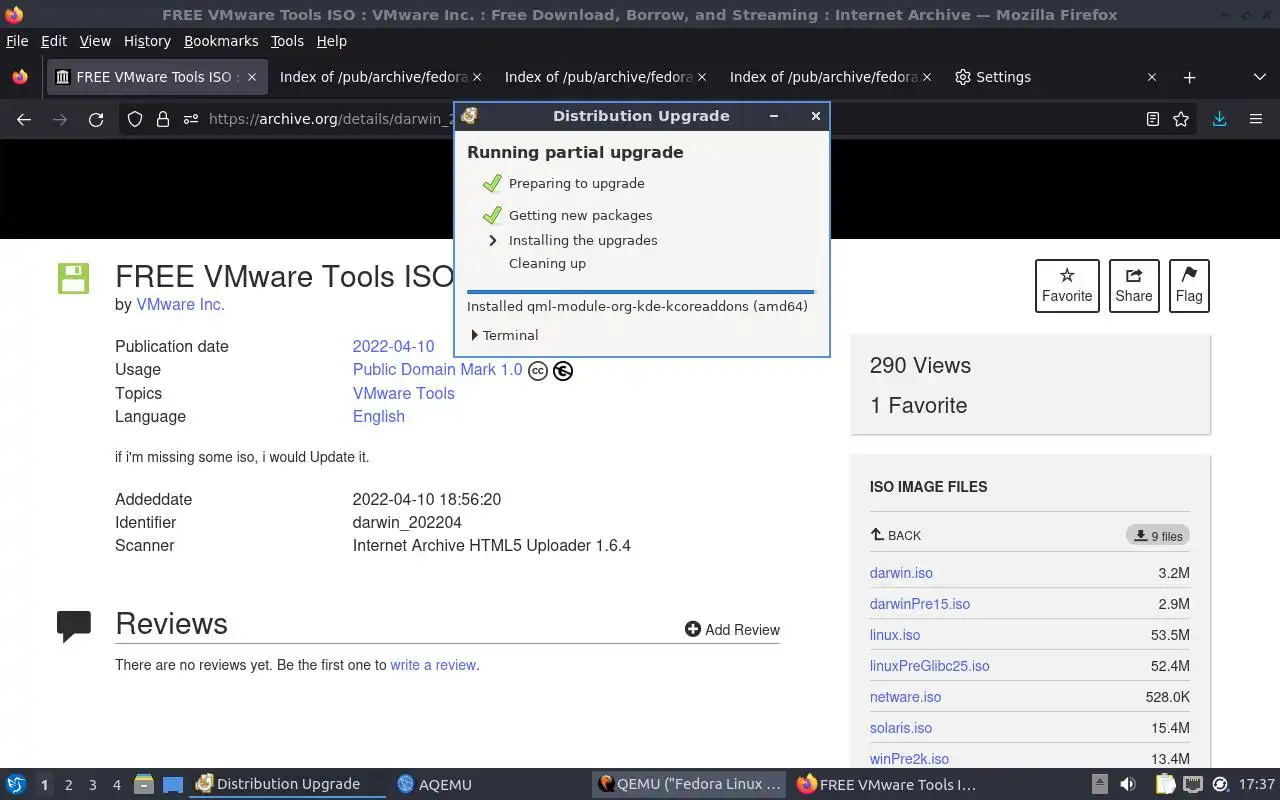Open the File menu
This screenshot has width=1280, height=800.
click(17, 41)
